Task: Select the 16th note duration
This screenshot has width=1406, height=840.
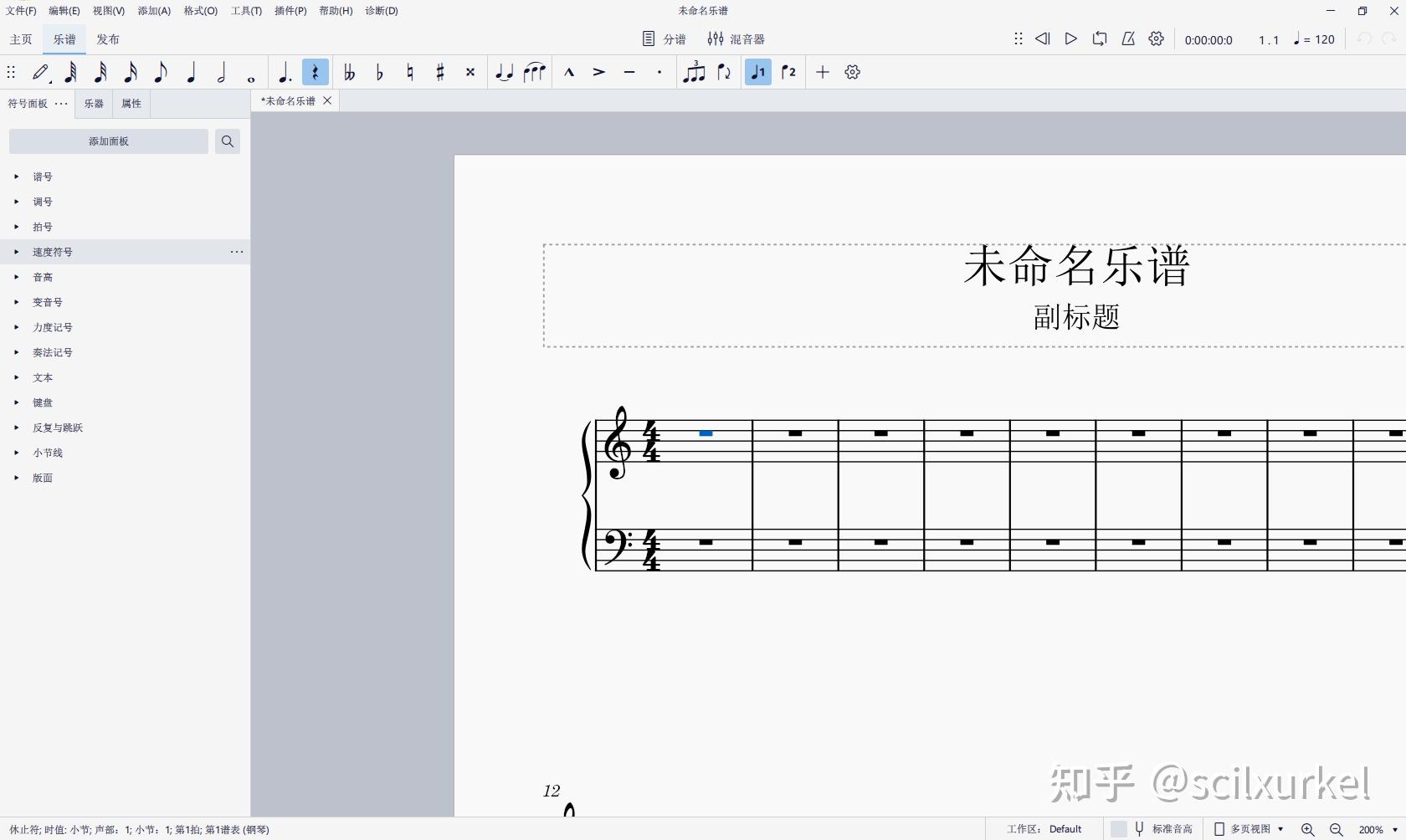Action: pos(131,73)
